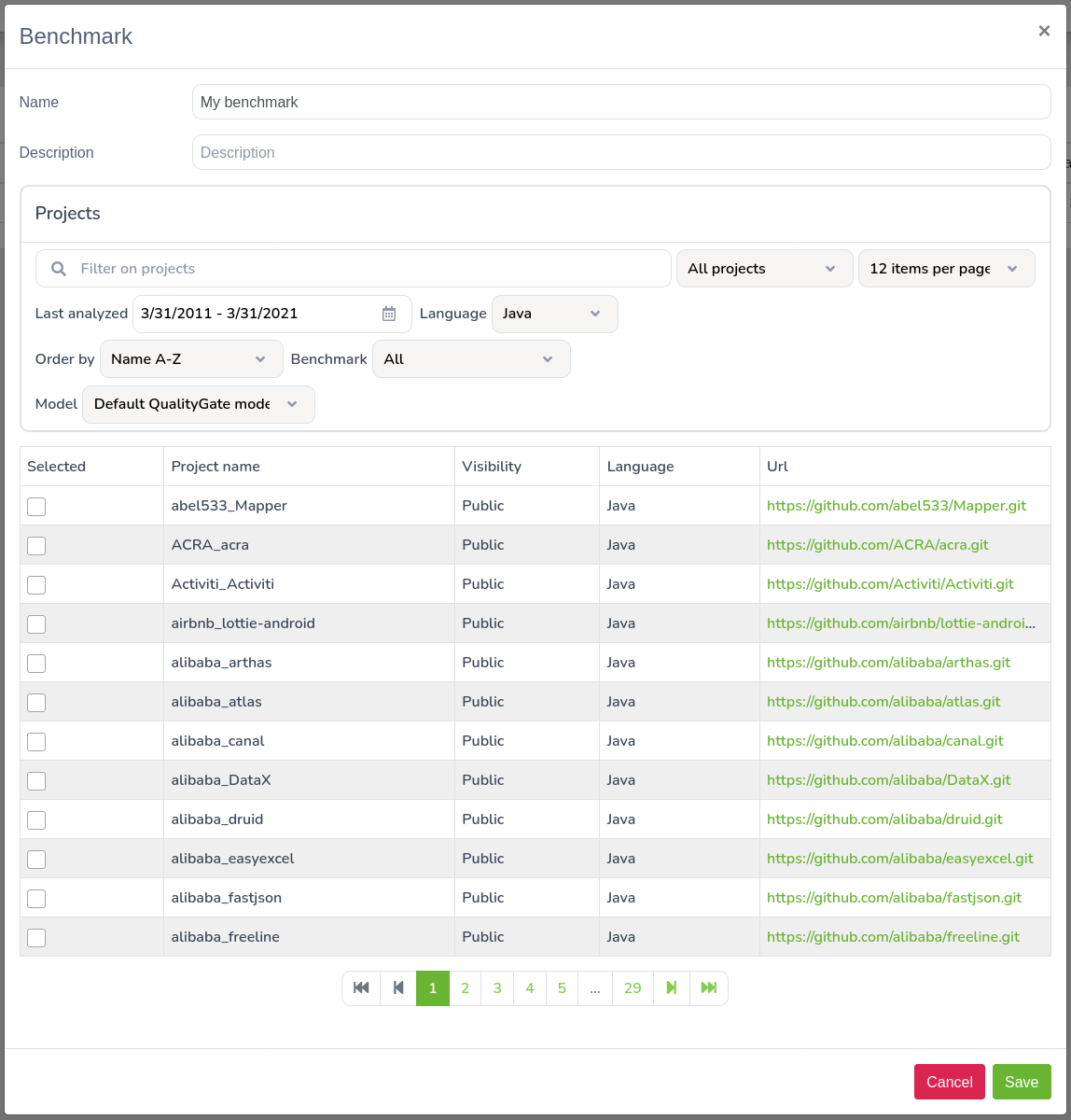
Task: Open the All projects dropdown
Action: 764,269
